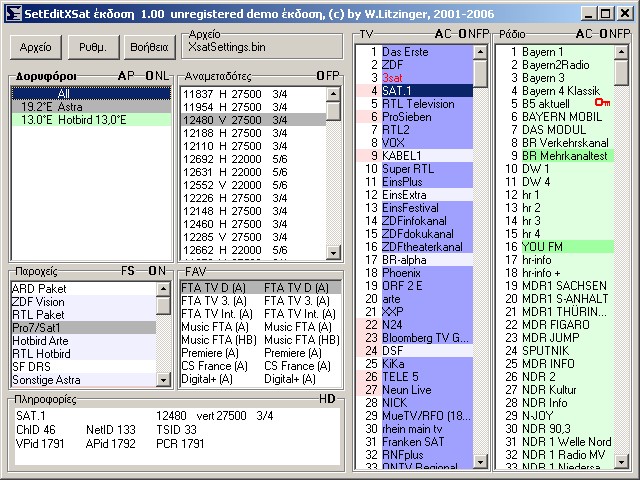Viewport: 640px width, 480px height.
Task: Click the TV channel list scroll-up arrow
Action: click(480, 51)
